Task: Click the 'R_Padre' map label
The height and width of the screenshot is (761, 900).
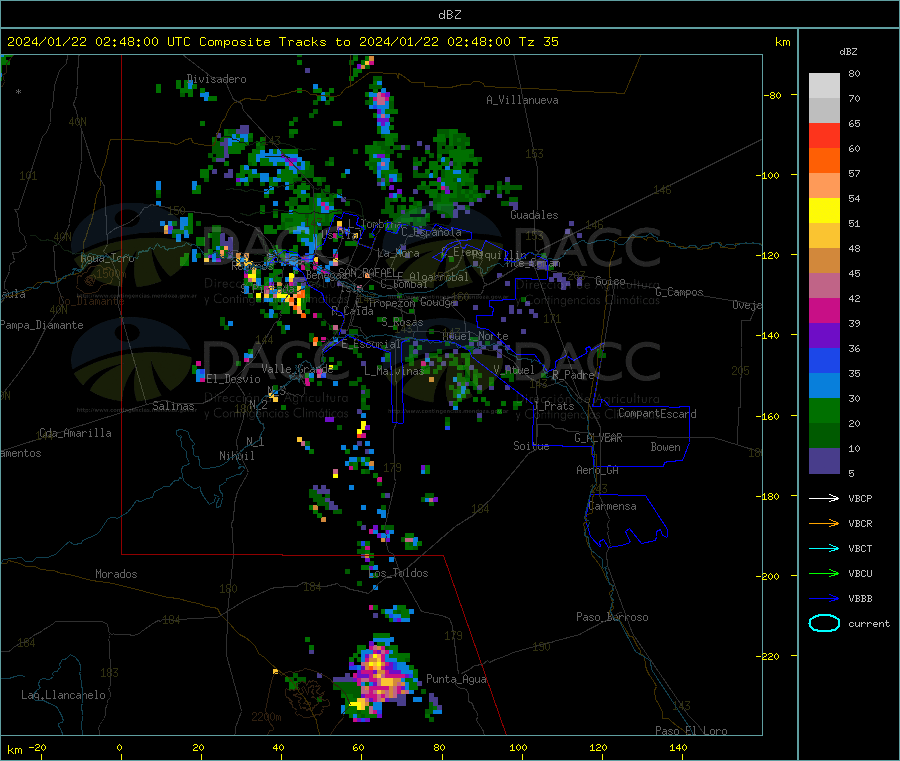Action: coord(573,375)
